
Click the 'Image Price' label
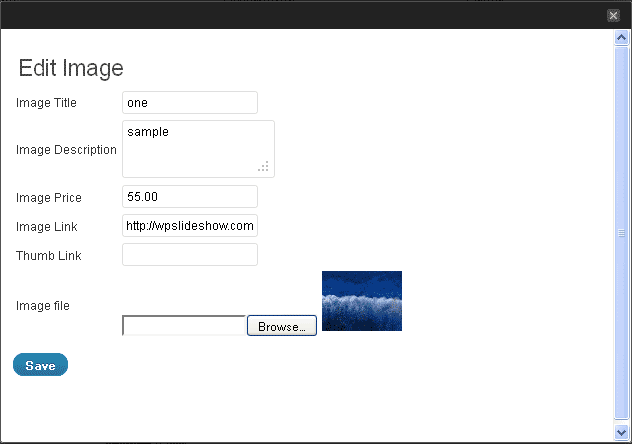click(x=49, y=198)
